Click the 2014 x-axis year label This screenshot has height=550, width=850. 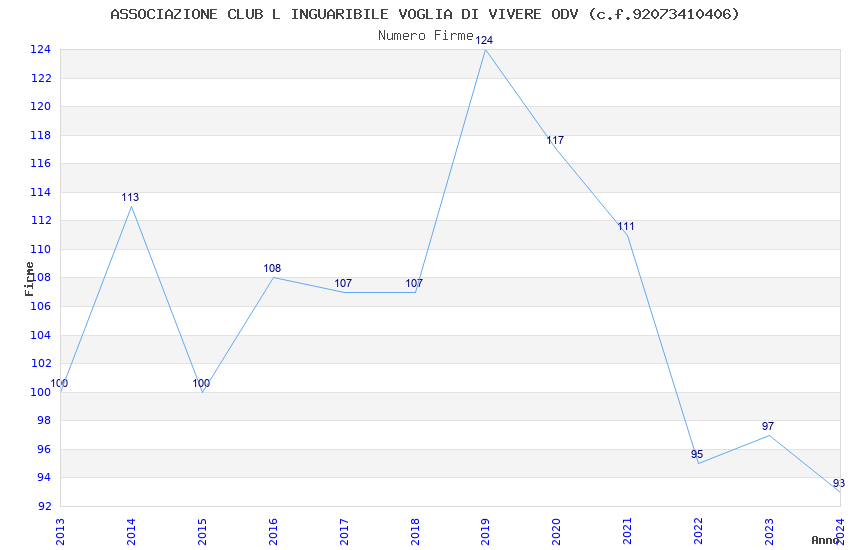tap(131, 532)
